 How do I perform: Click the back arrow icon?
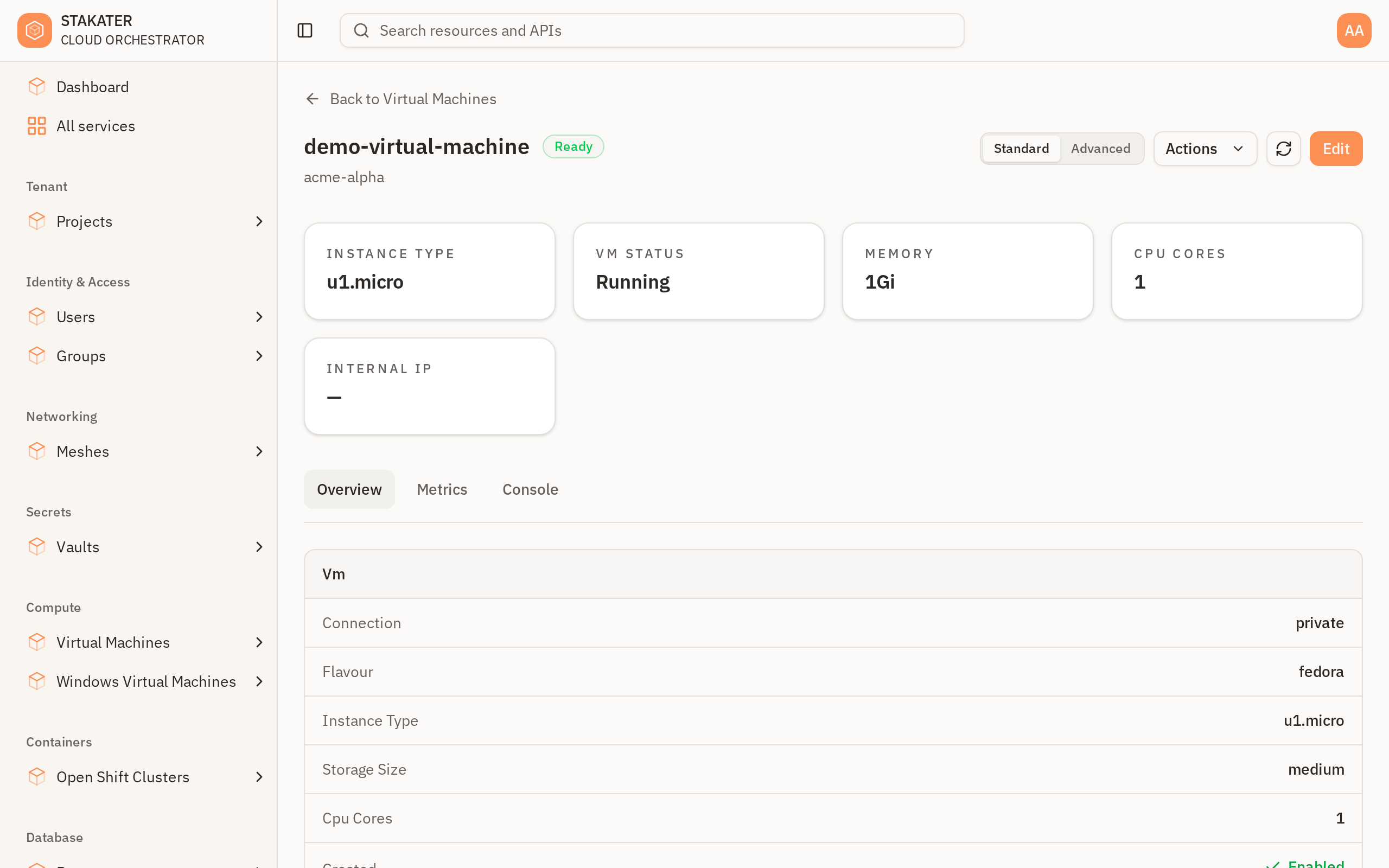(x=312, y=99)
